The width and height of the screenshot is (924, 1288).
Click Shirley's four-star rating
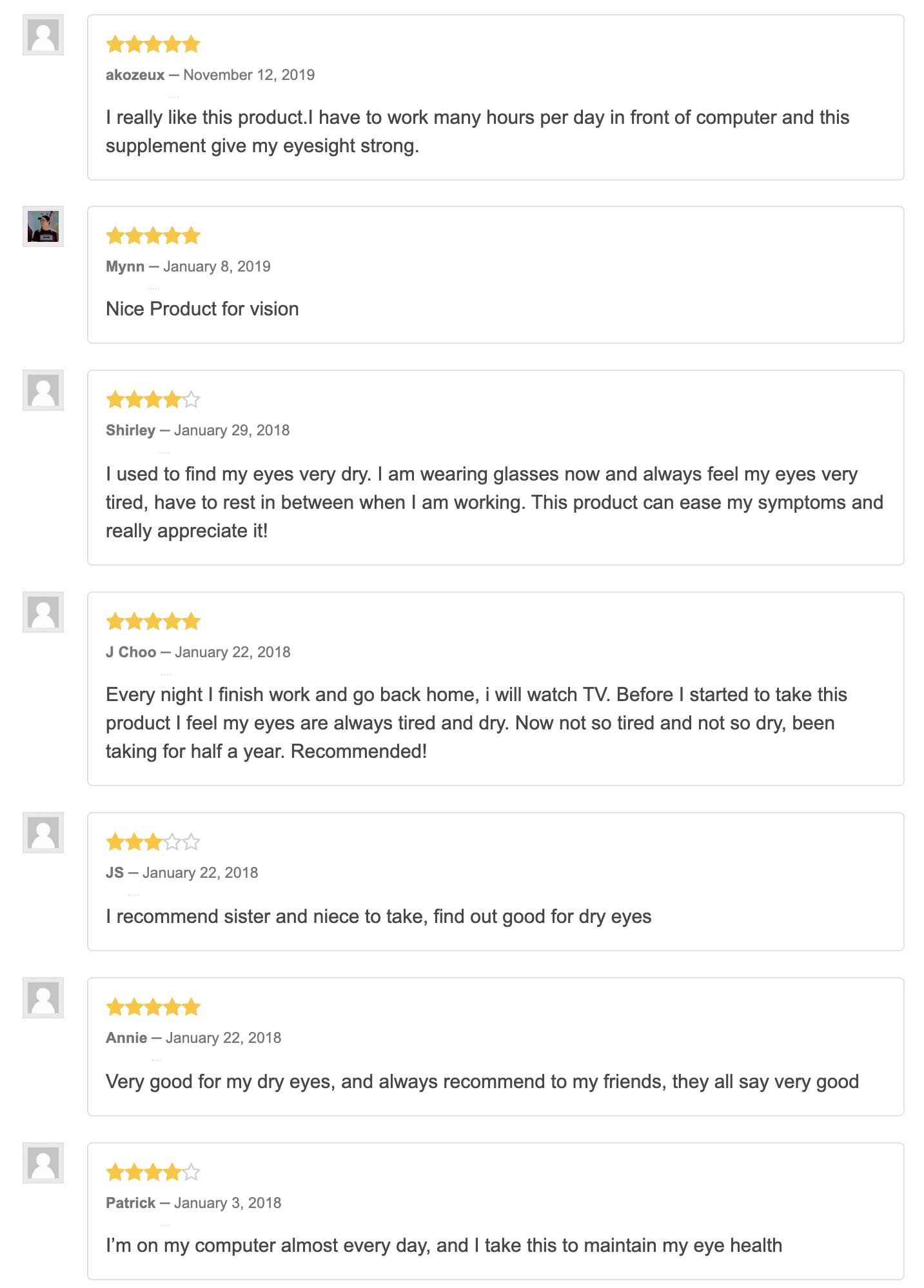(x=153, y=401)
